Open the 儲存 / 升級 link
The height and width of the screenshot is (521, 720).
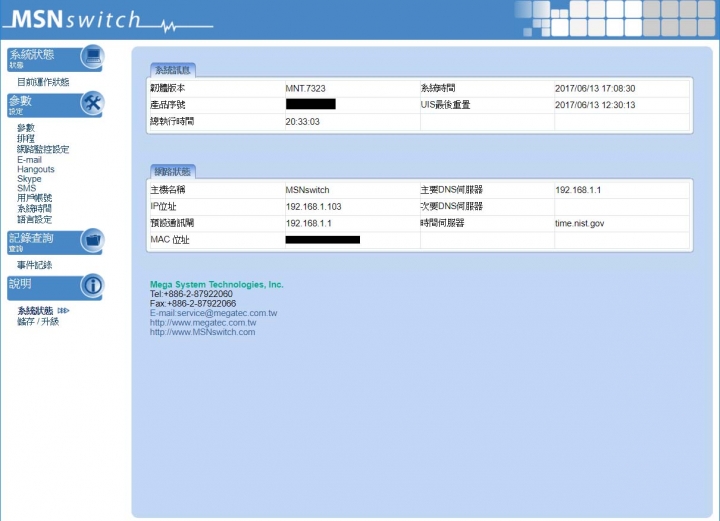pos(38,321)
